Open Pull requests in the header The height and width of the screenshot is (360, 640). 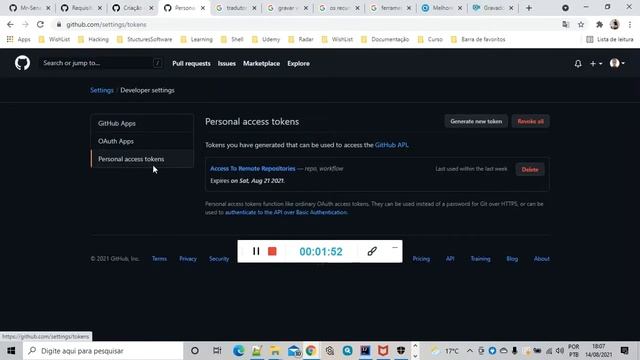[x=191, y=64]
